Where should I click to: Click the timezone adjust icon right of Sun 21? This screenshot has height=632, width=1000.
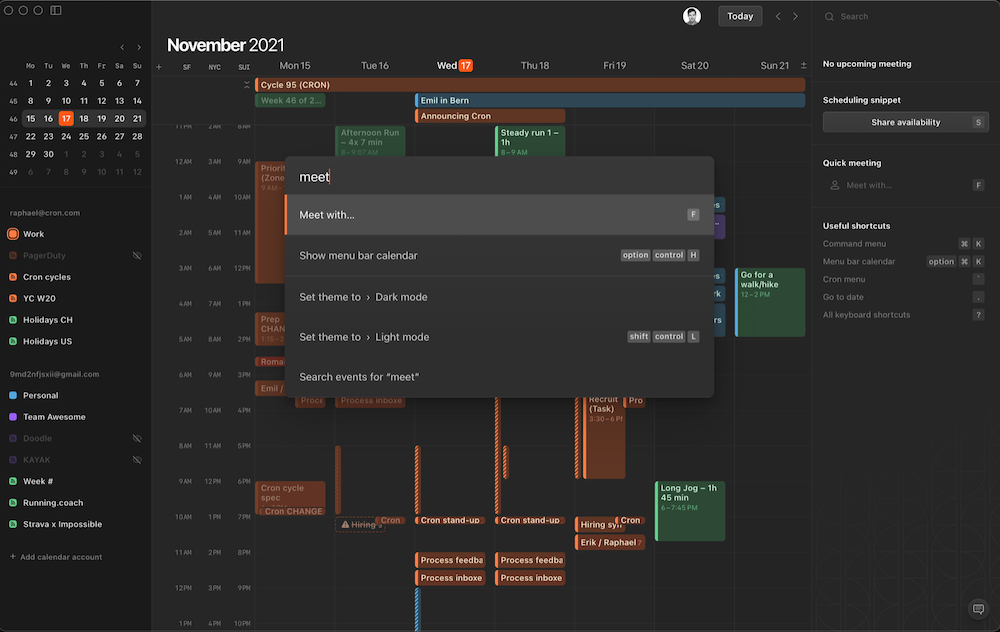click(x=802, y=65)
